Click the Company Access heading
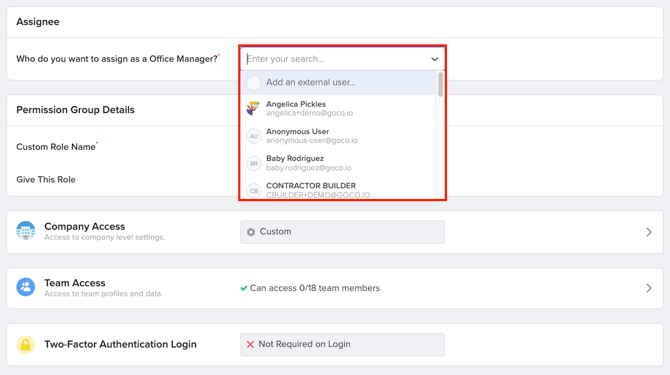Viewport: 670px width, 375px height. coord(85,226)
